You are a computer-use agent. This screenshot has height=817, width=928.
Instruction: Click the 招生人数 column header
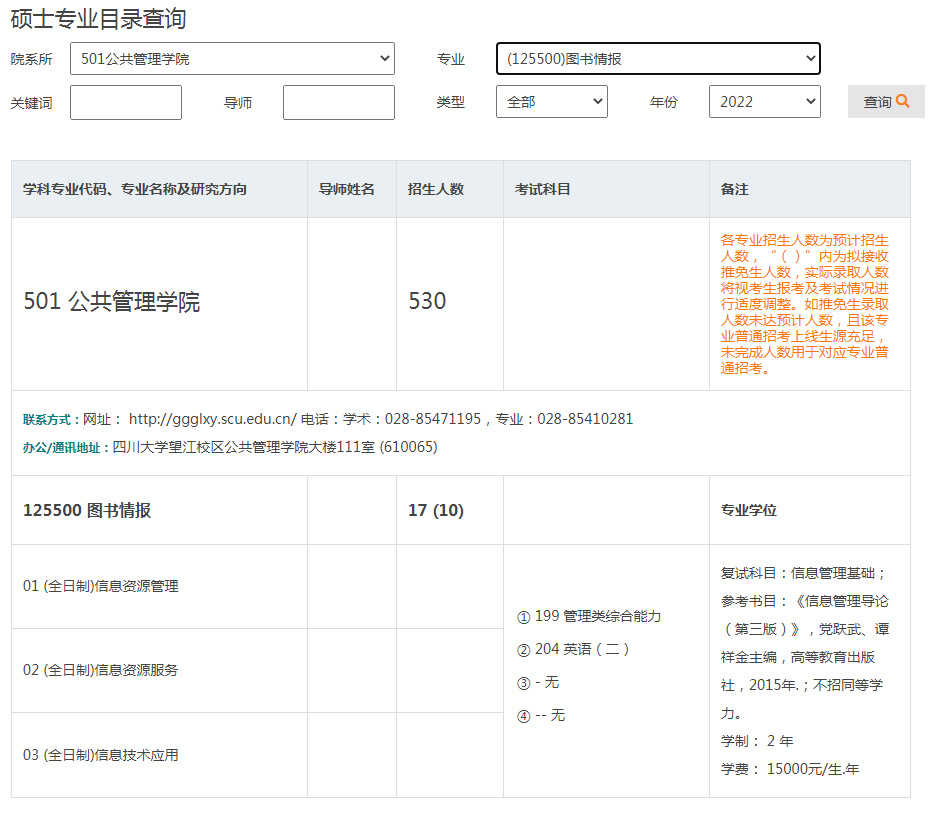438,189
